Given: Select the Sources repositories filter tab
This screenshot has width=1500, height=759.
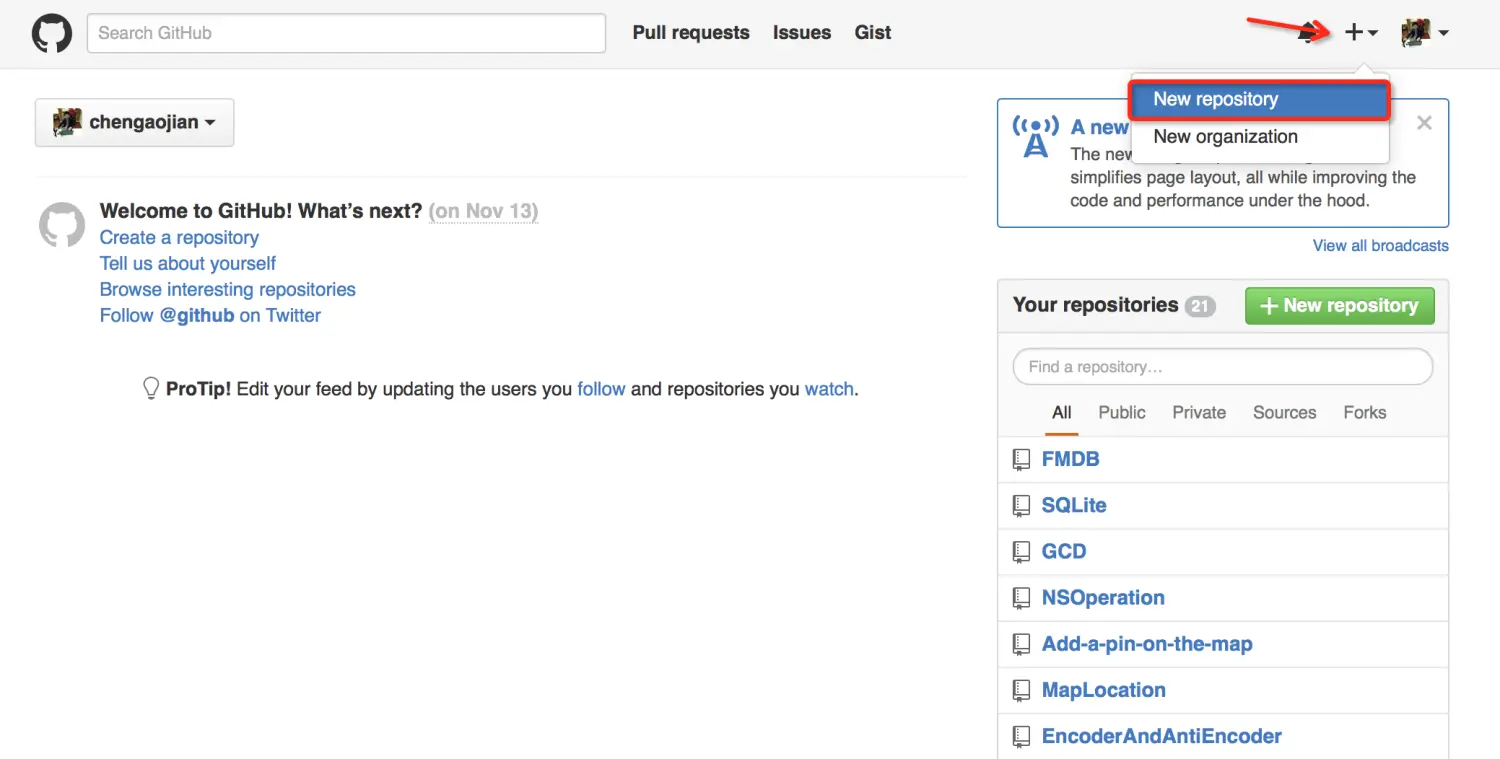Looking at the screenshot, I should point(1284,413).
